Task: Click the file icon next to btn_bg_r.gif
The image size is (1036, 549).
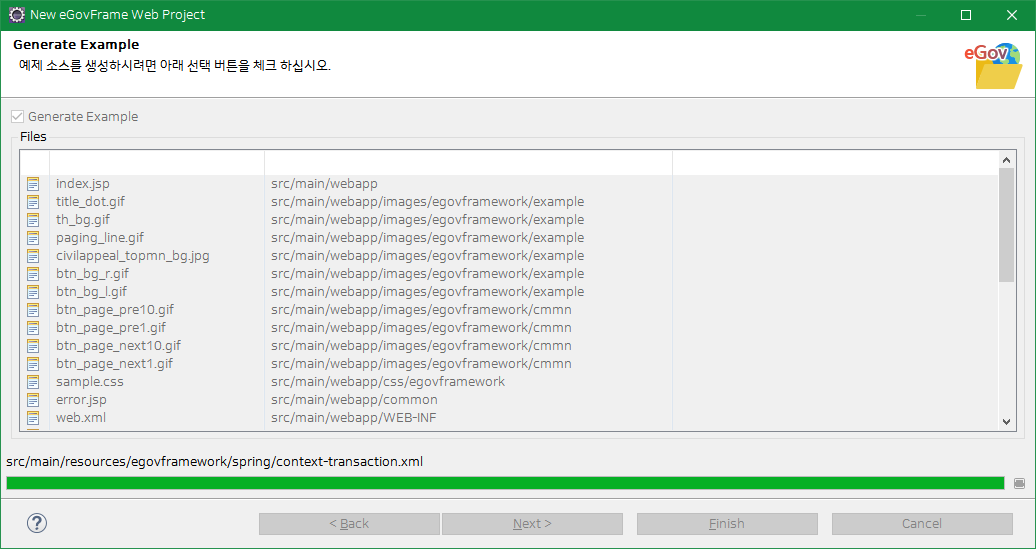Action: 33,274
